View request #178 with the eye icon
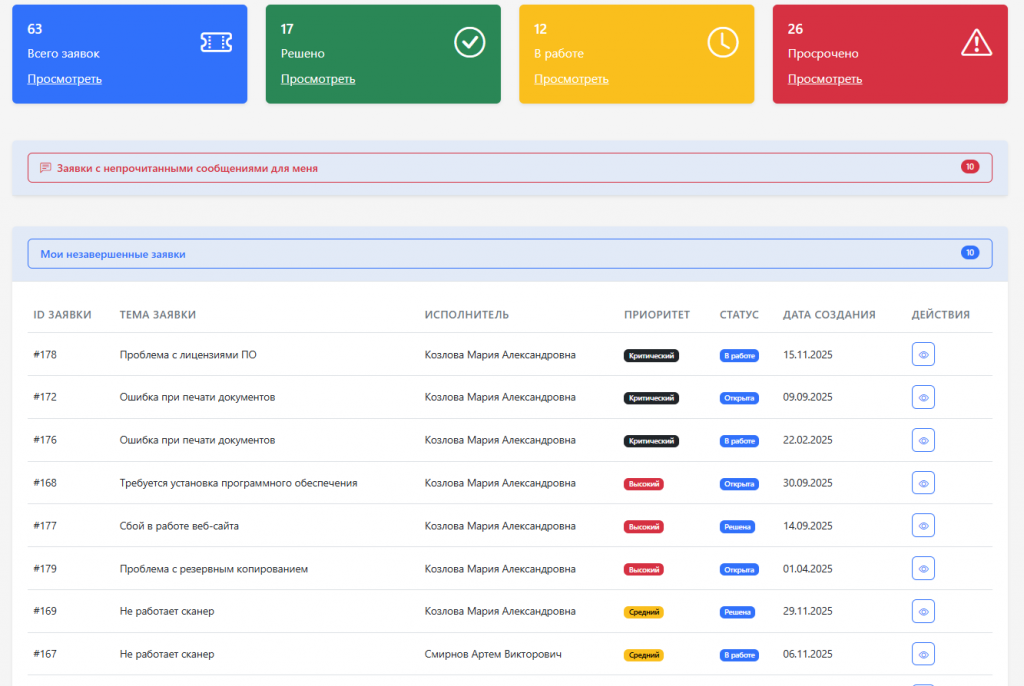Viewport: 1024px width, 686px height. click(x=923, y=355)
